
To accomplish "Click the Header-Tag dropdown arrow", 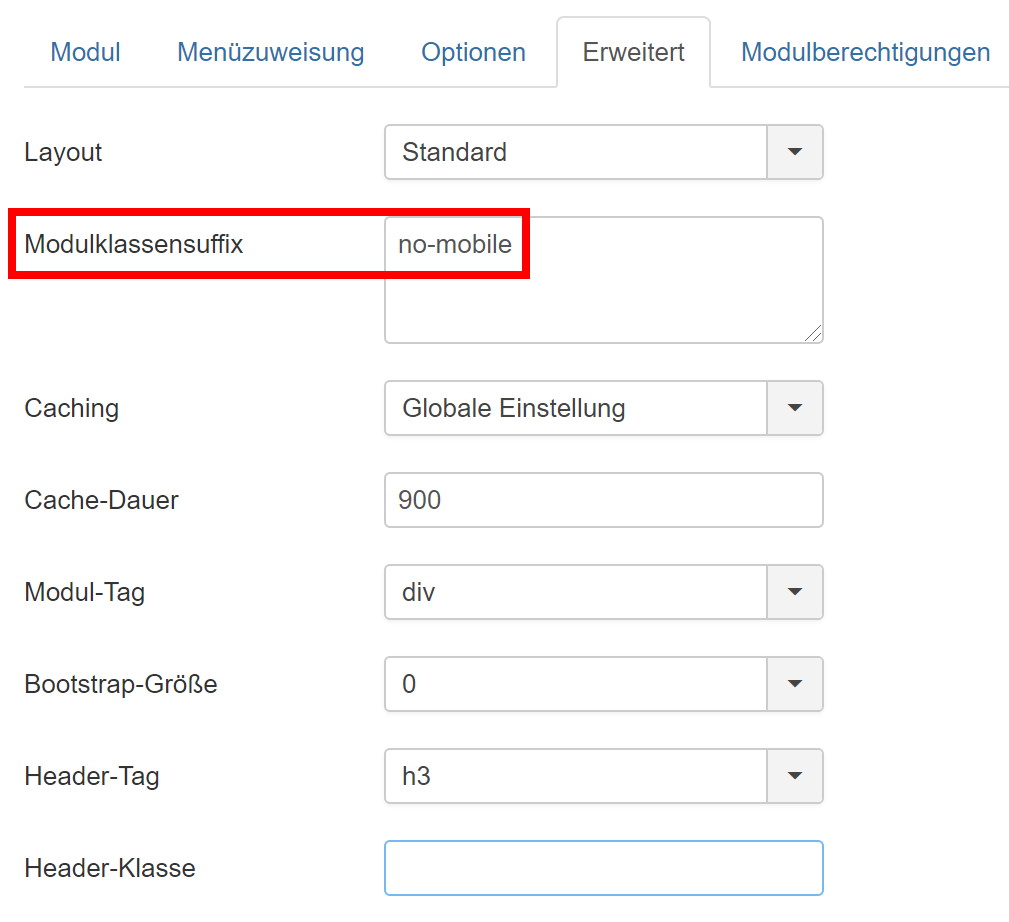I will [x=795, y=776].
